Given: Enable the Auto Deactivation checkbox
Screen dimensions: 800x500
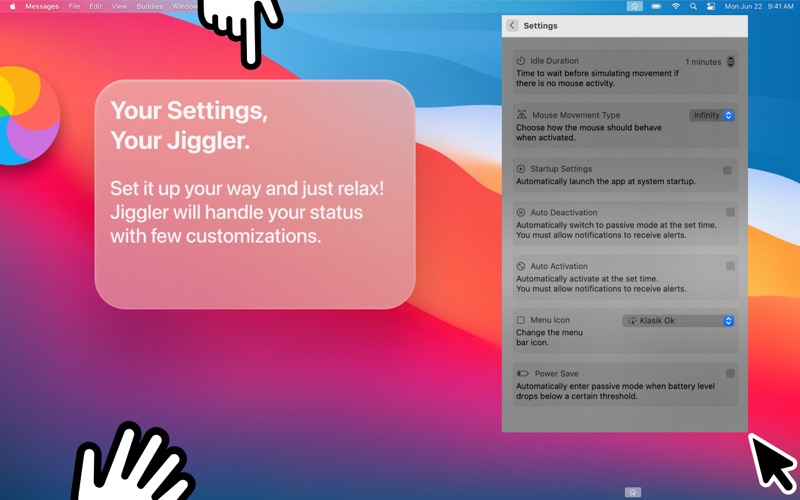Looking at the screenshot, I should 730,212.
